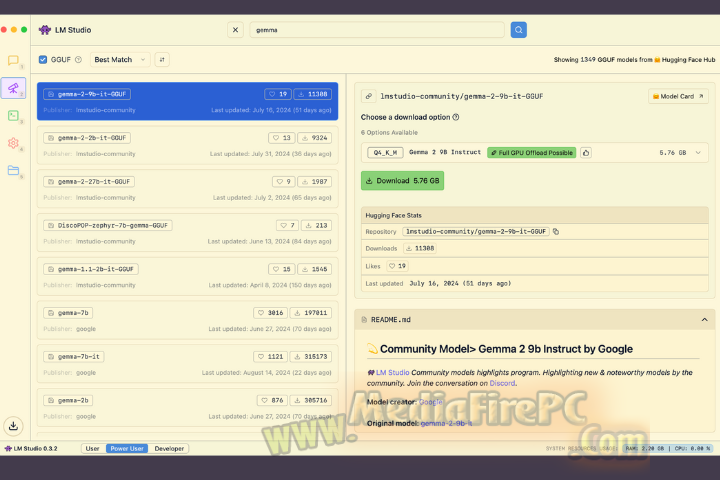This screenshot has width=720, height=480.
Task: Select the DiscoPOP-zephyr-7b-gemma-GGUF result
Action: [x=187, y=232]
